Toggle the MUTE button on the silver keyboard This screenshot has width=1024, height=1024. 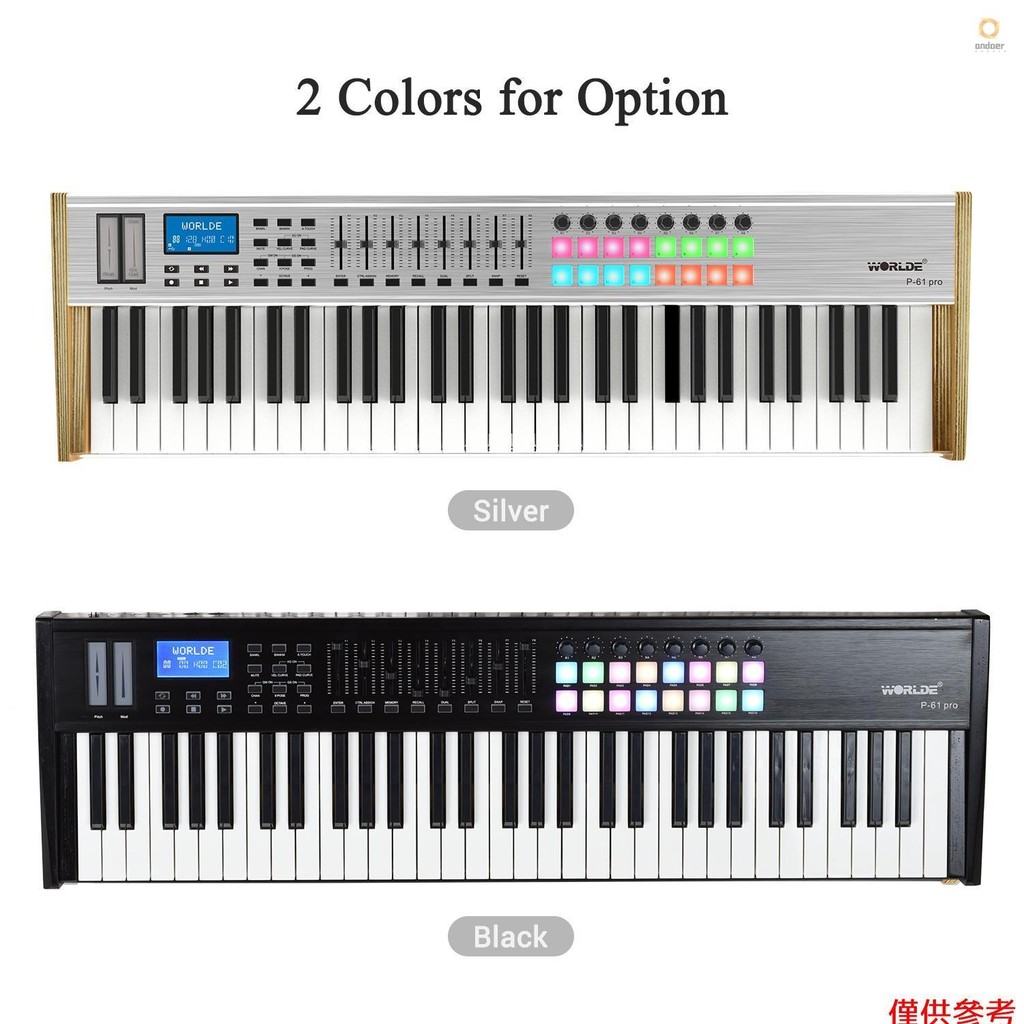coord(261,242)
